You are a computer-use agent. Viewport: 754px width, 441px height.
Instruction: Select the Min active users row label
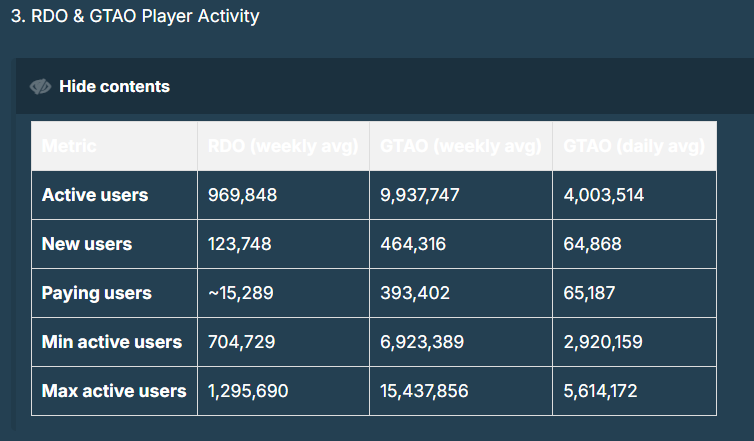[x=112, y=342]
